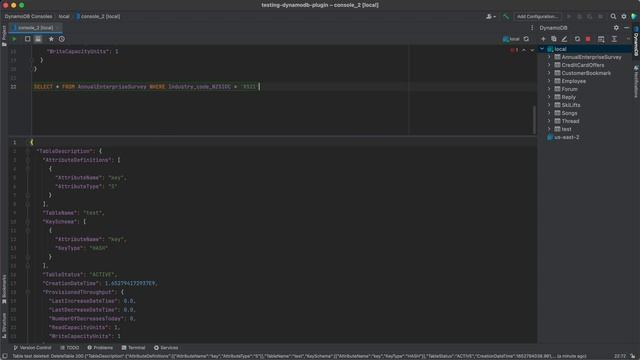The width and height of the screenshot is (640, 360).
Task: Open the Services tool window
Action: click(166, 348)
